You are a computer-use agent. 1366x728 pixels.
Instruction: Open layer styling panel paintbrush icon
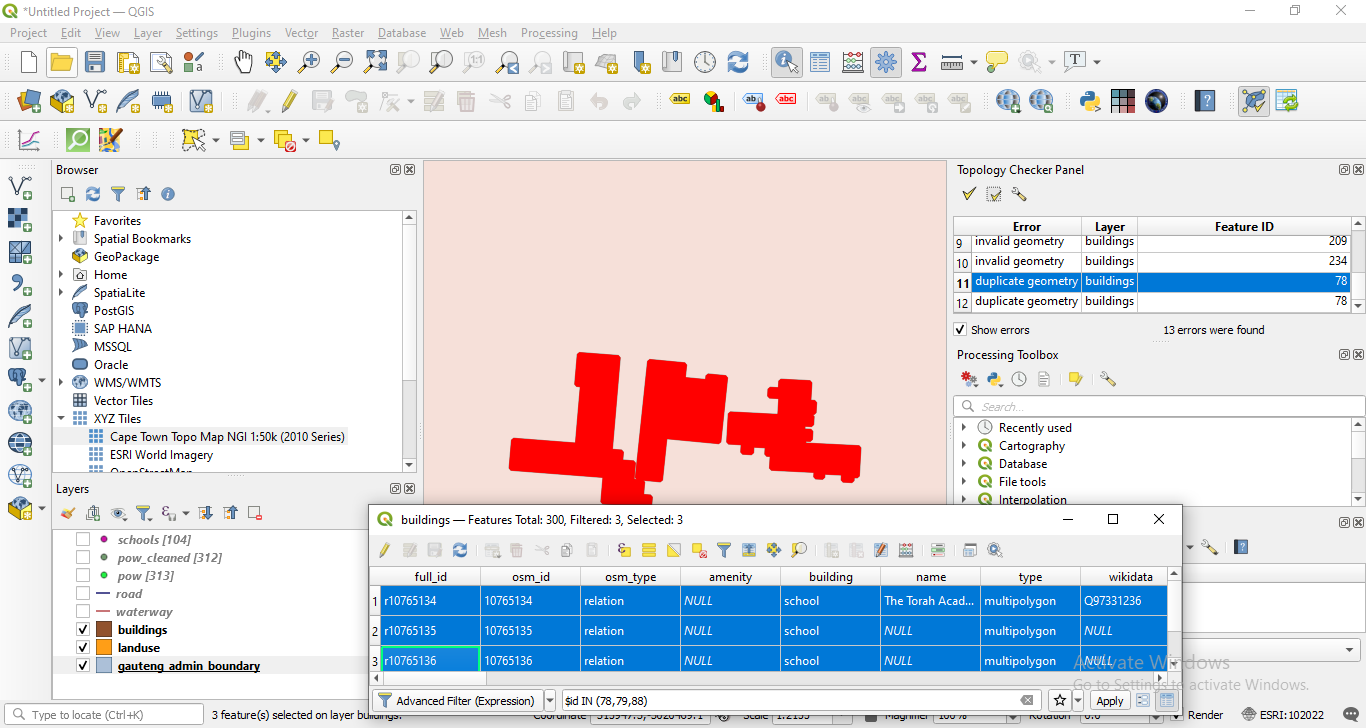click(68, 513)
